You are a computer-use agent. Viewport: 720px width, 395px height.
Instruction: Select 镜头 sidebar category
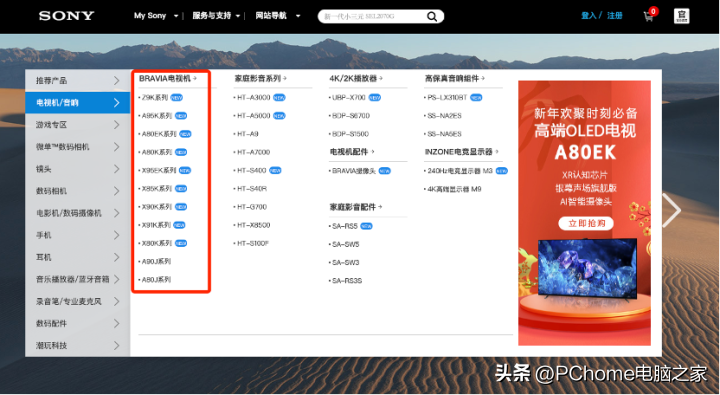78,169
